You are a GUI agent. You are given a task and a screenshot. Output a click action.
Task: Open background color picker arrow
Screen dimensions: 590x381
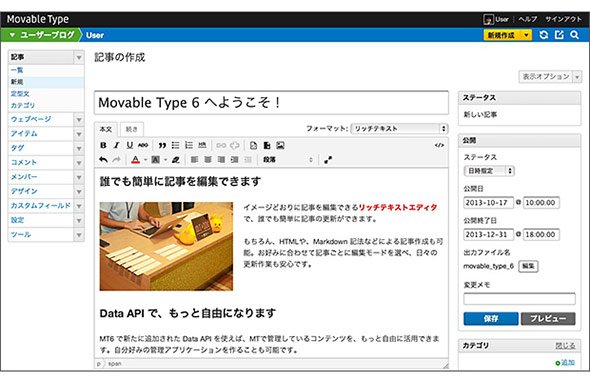[165, 160]
